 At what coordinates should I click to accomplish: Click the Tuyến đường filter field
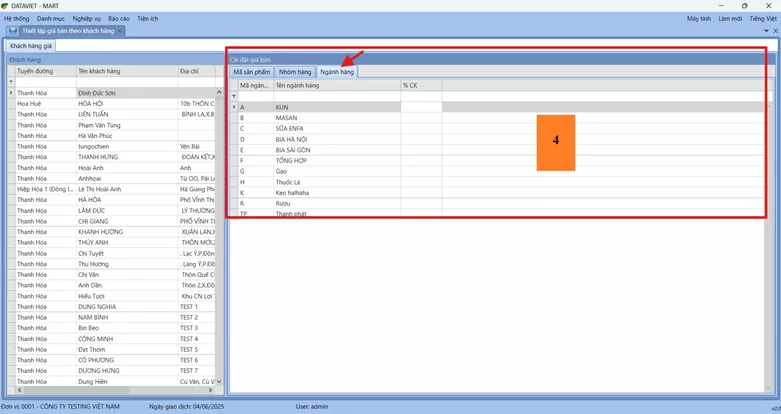coord(46,82)
